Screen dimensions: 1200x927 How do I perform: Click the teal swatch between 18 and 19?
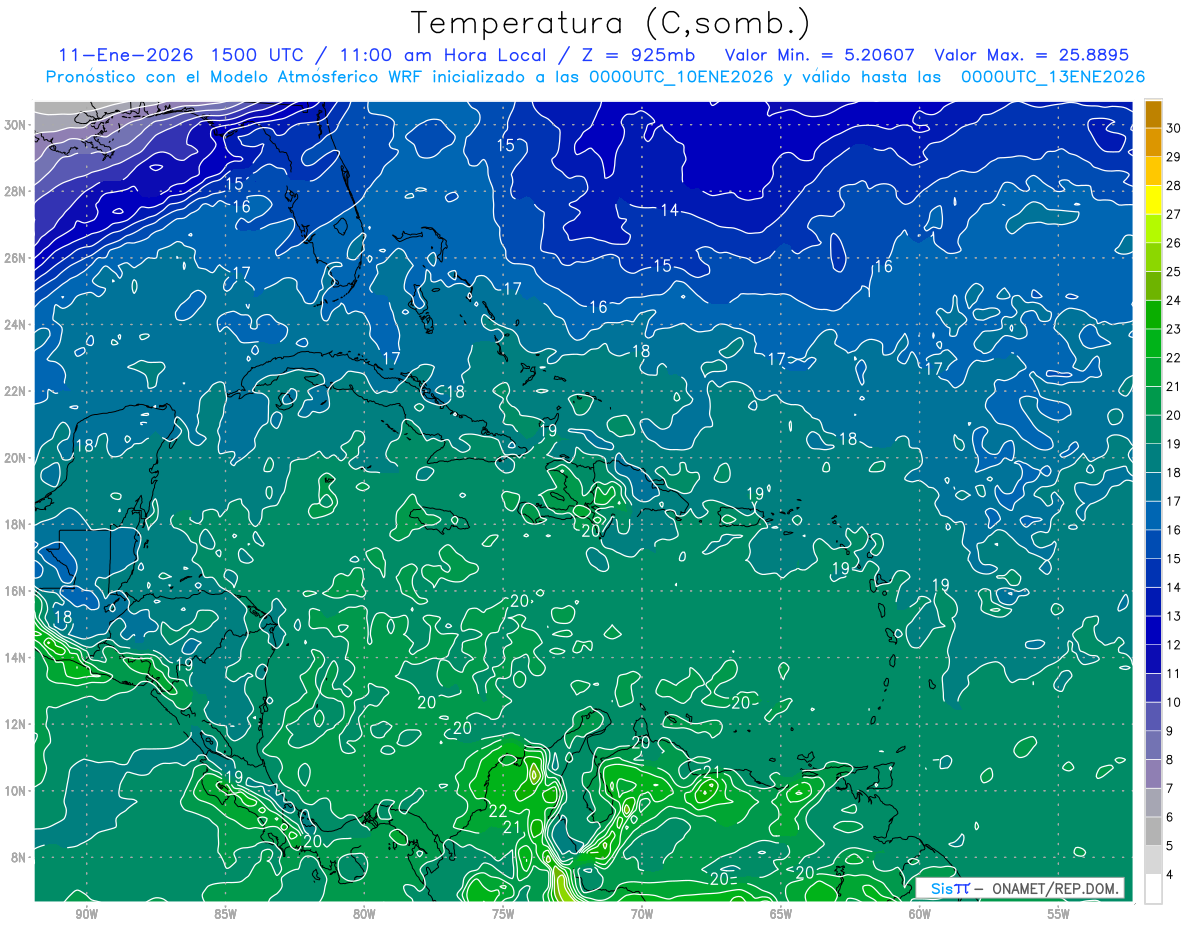tap(1153, 458)
